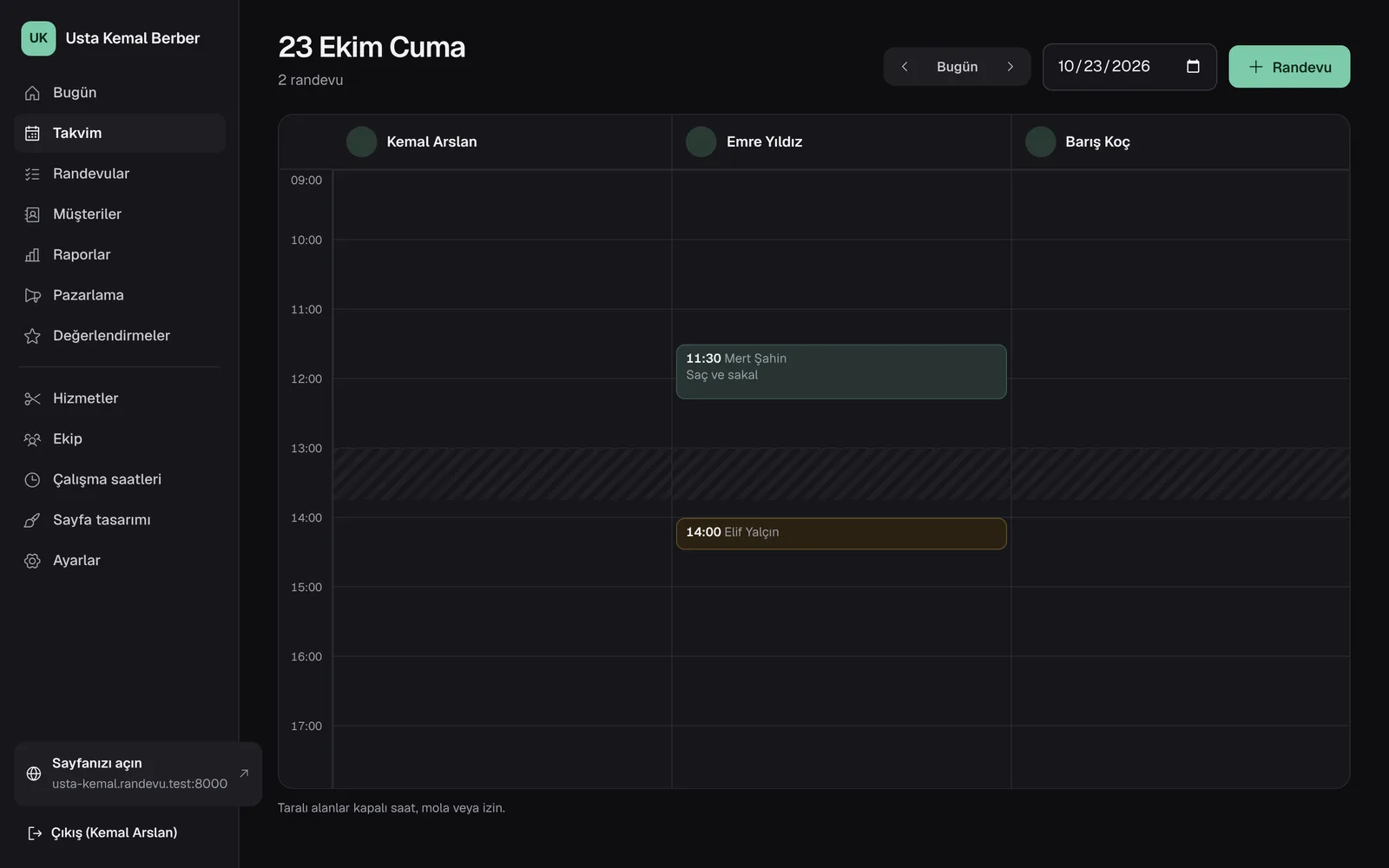Click the Ayarlar gear icon
Viewport: 1389px width, 868px height.
(x=32, y=561)
